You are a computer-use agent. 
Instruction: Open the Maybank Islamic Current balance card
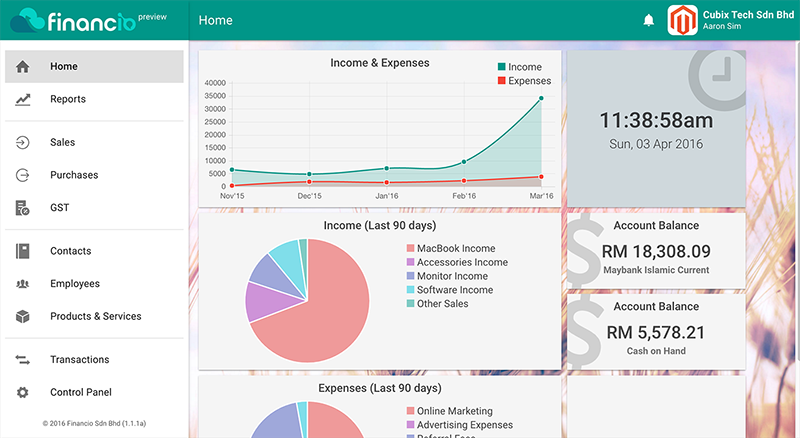tap(656, 251)
